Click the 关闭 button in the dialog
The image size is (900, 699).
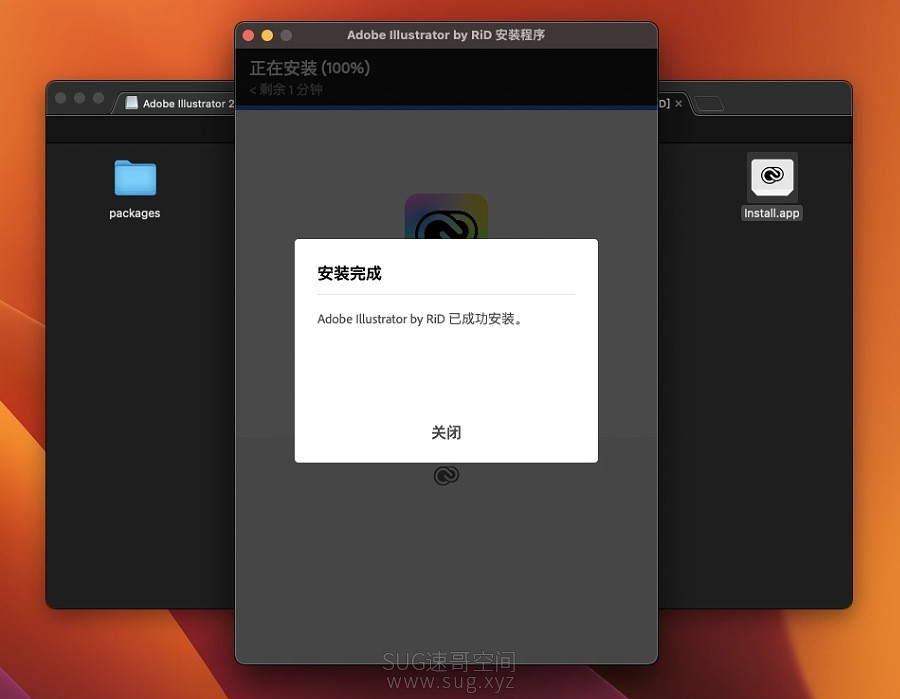click(x=446, y=432)
